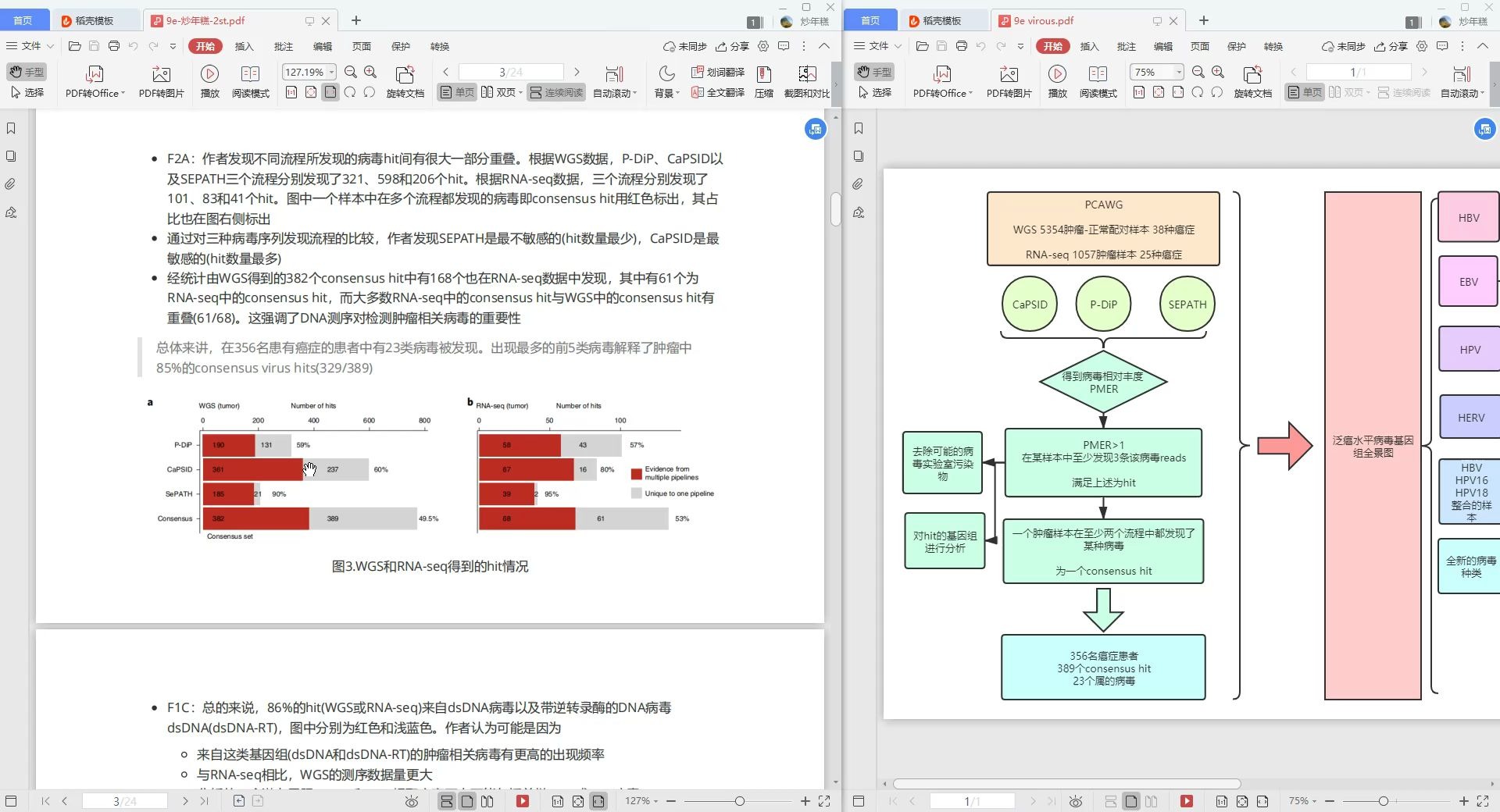Click horizontal scrollbar in right window
1500x812 pixels.
[1066, 783]
